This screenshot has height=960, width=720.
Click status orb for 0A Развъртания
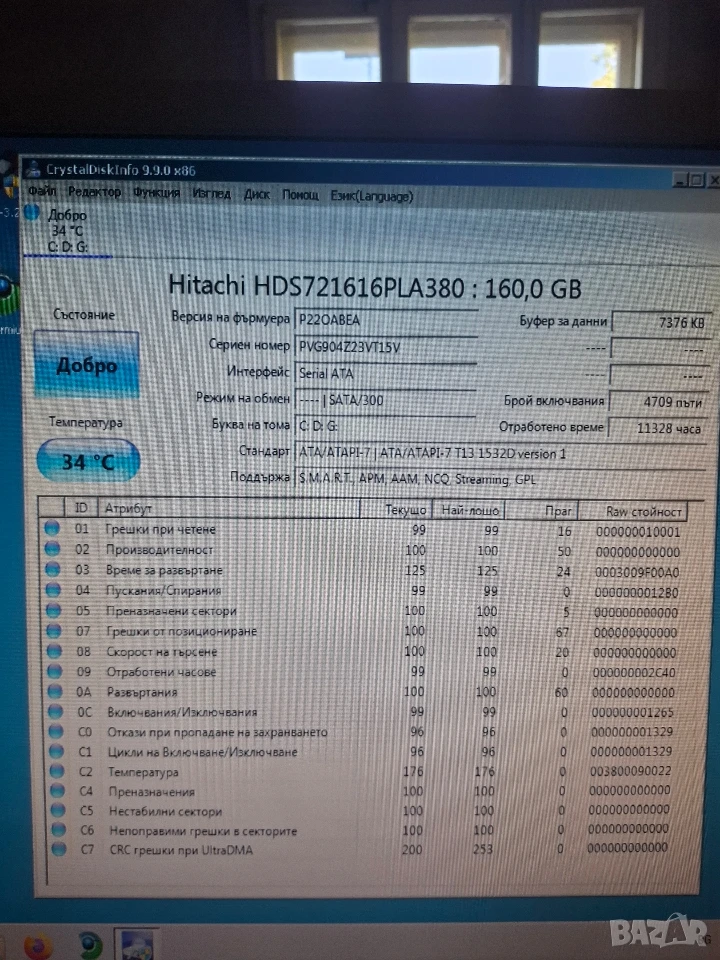click(x=55, y=691)
